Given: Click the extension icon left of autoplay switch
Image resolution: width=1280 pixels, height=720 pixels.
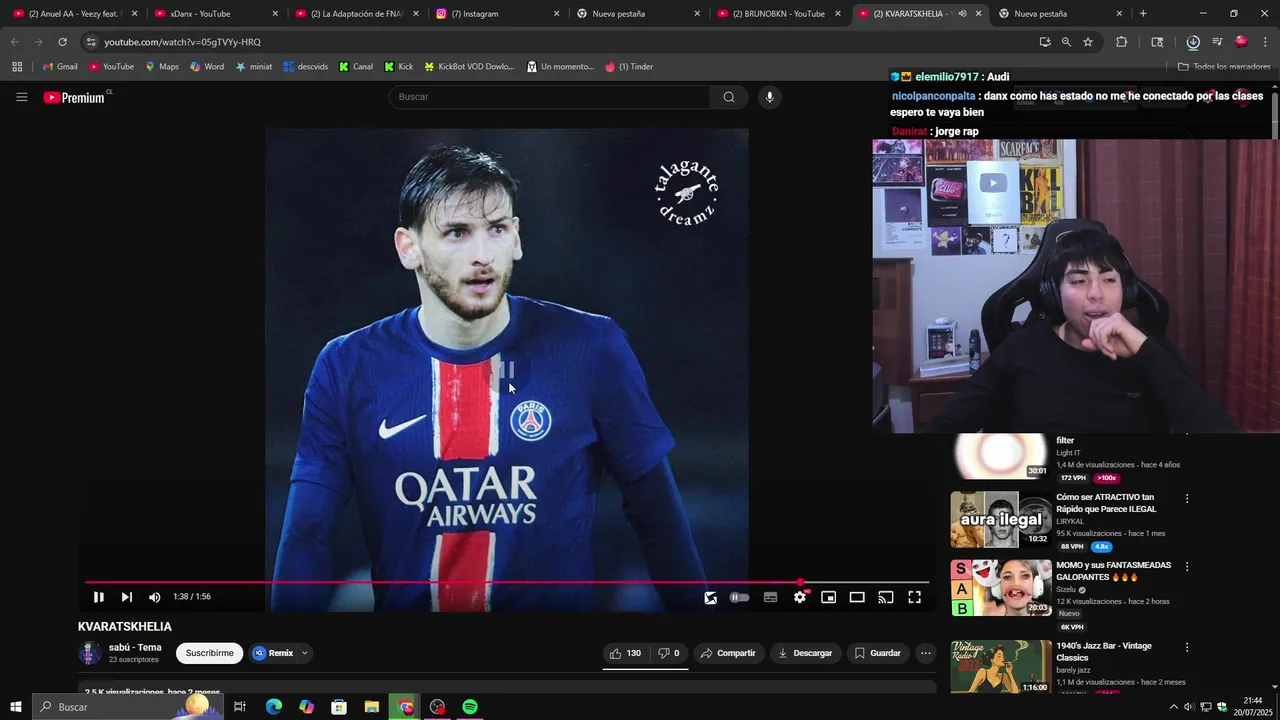Looking at the screenshot, I should [x=710, y=597].
